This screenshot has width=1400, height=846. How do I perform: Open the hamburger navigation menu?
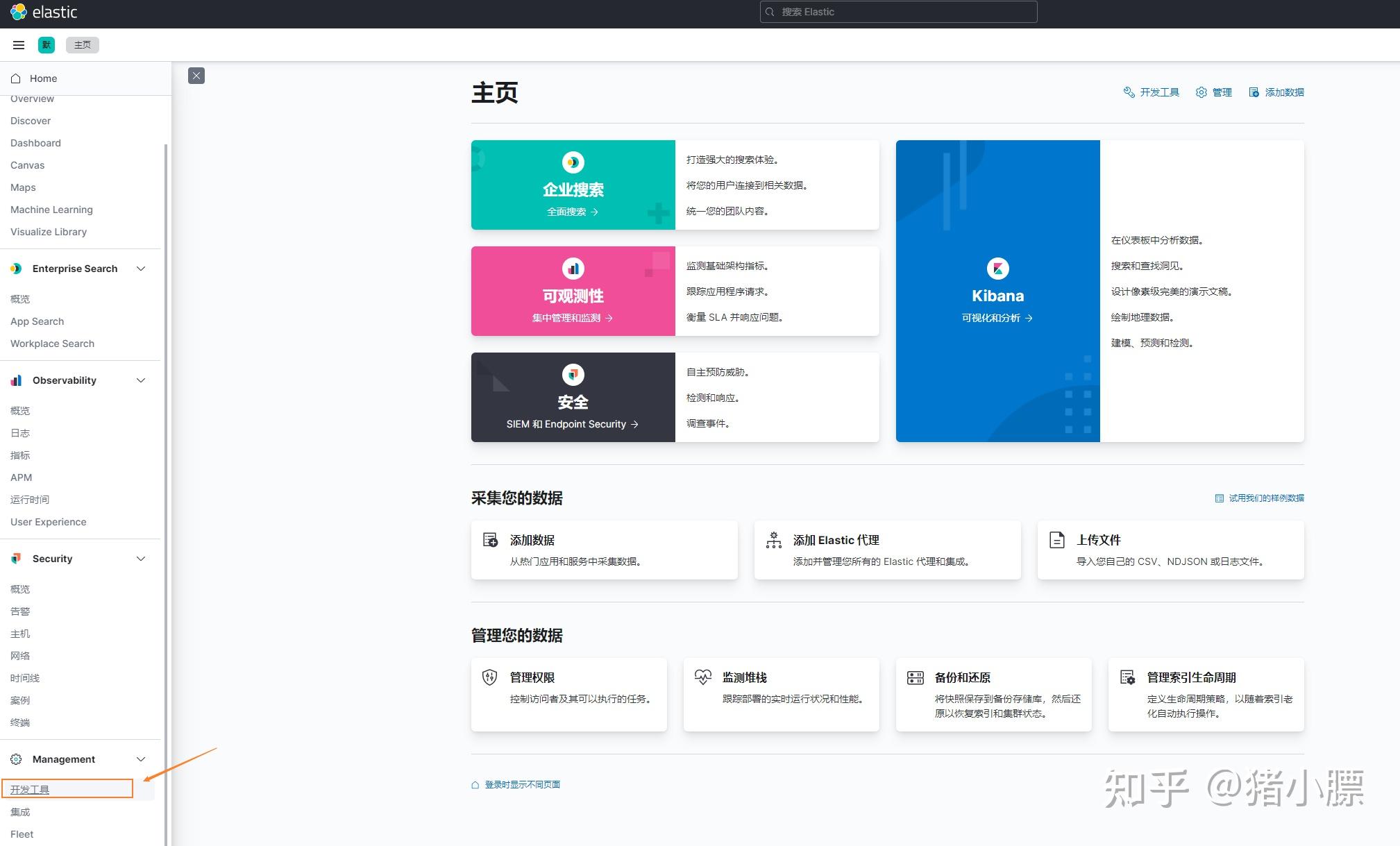(x=18, y=44)
